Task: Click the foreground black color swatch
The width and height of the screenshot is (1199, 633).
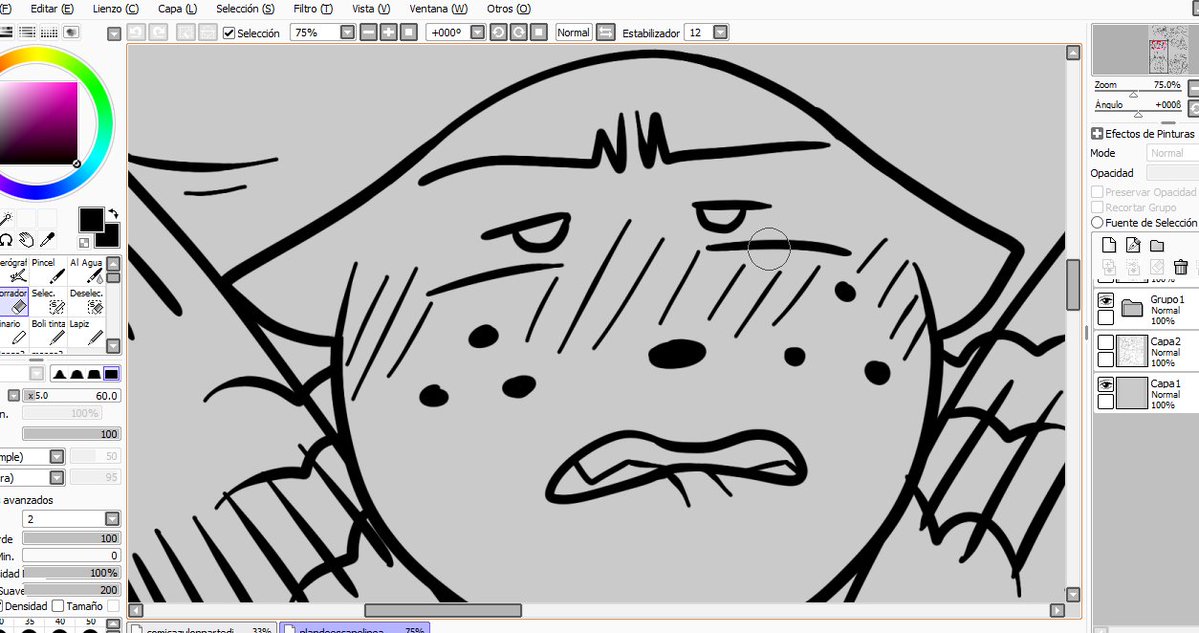Action: point(91,219)
